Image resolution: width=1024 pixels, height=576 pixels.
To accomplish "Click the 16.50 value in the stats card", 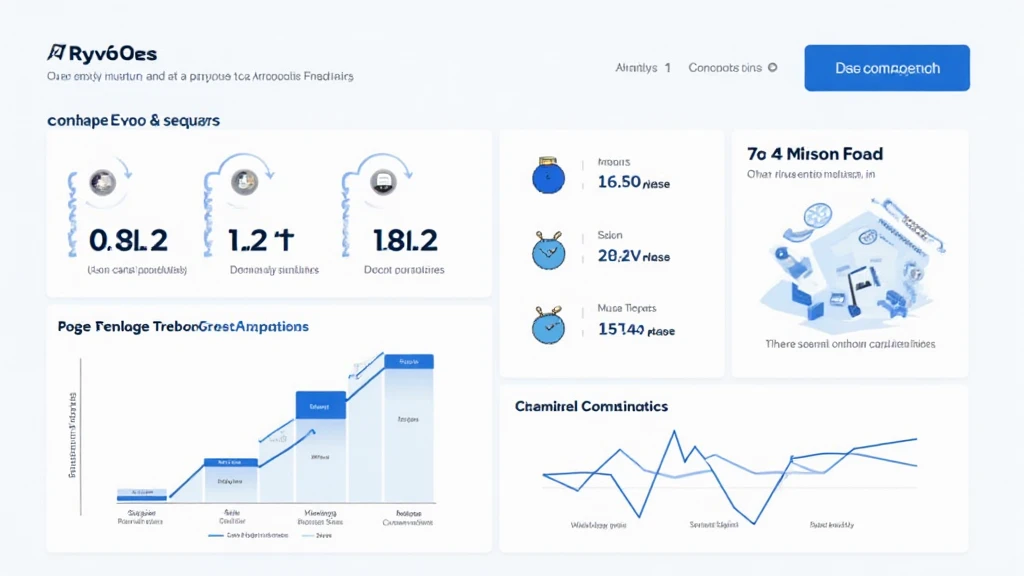I will [618, 182].
